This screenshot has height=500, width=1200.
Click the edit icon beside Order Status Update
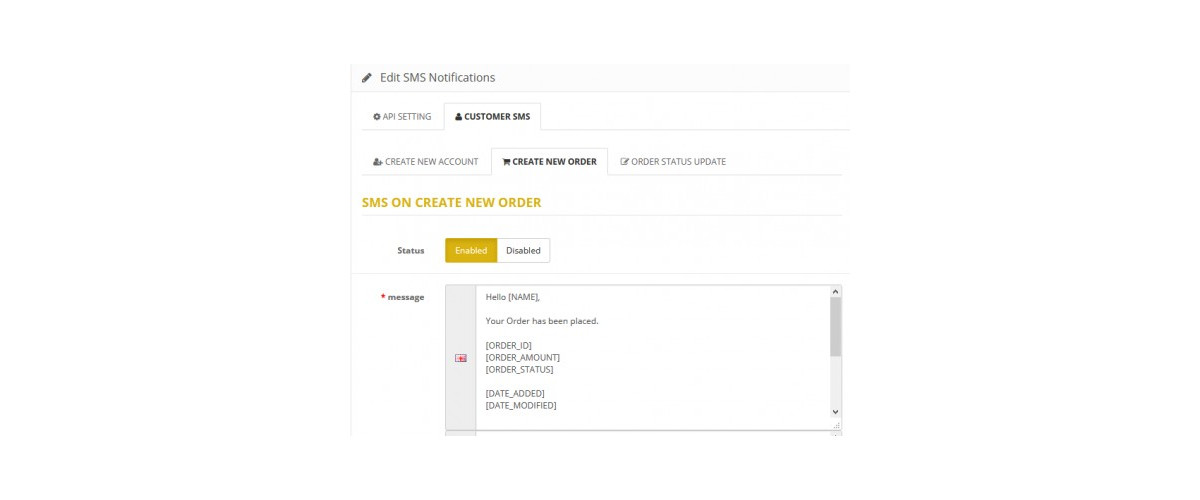click(625, 162)
